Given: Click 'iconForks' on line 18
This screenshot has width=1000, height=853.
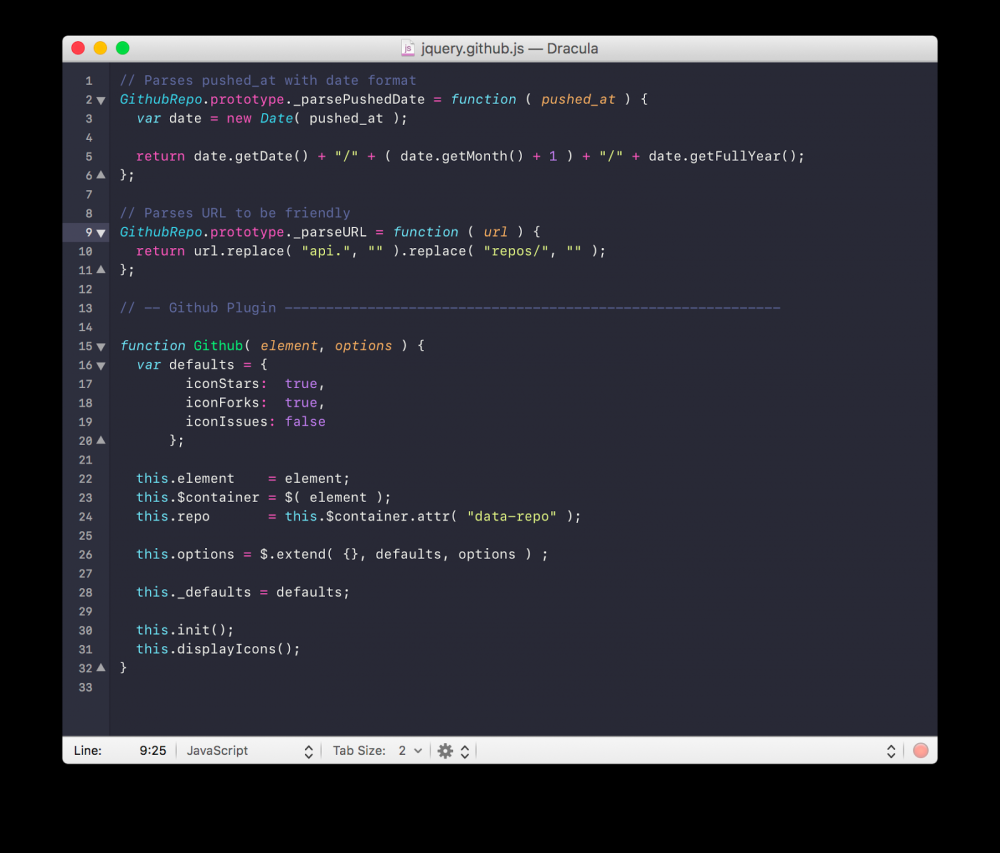Looking at the screenshot, I should [223, 403].
